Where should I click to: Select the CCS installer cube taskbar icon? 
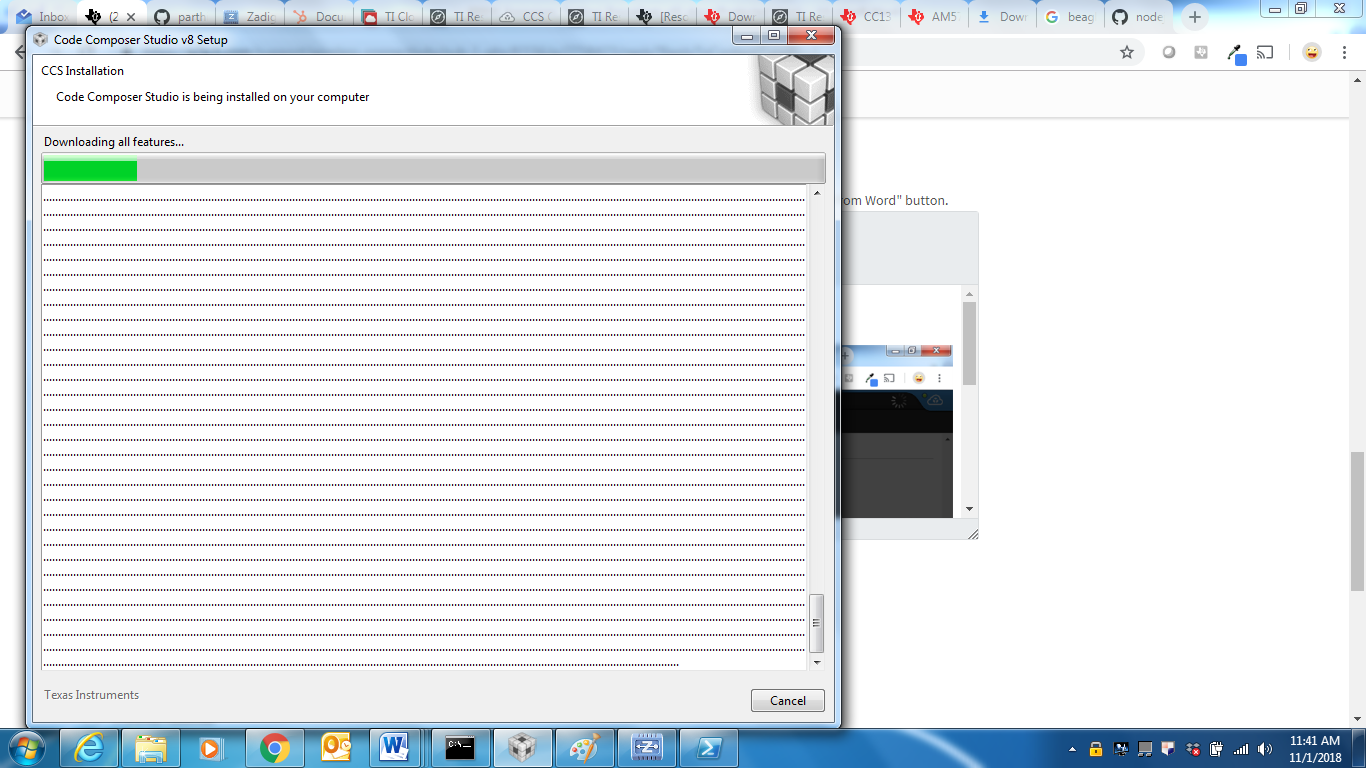point(522,748)
